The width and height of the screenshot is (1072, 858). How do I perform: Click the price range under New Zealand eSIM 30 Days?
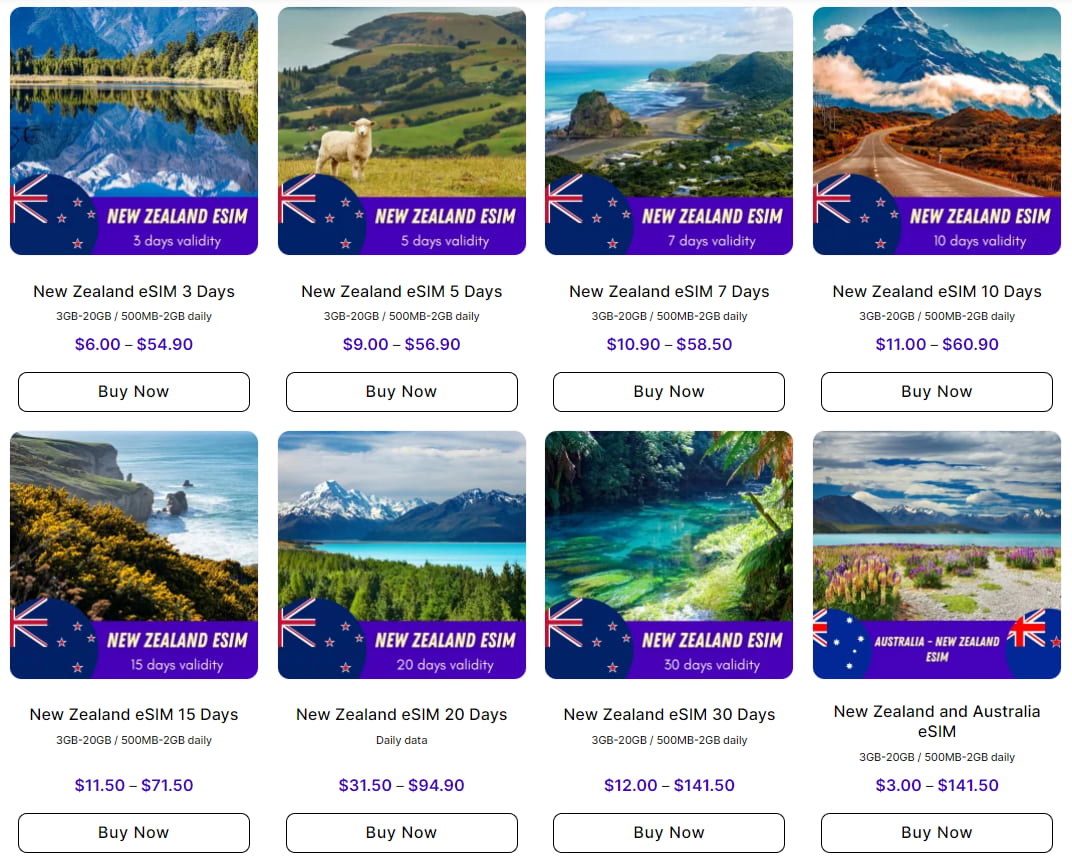tap(668, 785)
